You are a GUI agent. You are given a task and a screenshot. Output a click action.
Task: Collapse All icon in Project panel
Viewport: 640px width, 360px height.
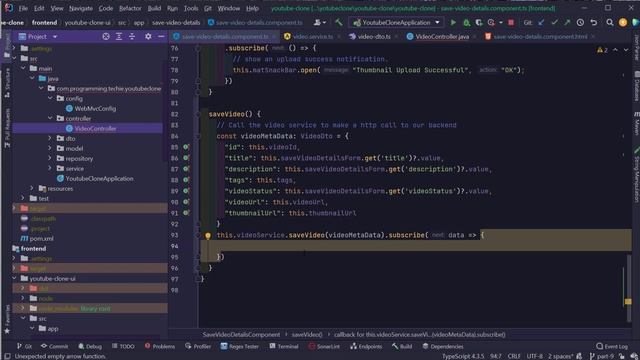[x=132, y=37]
